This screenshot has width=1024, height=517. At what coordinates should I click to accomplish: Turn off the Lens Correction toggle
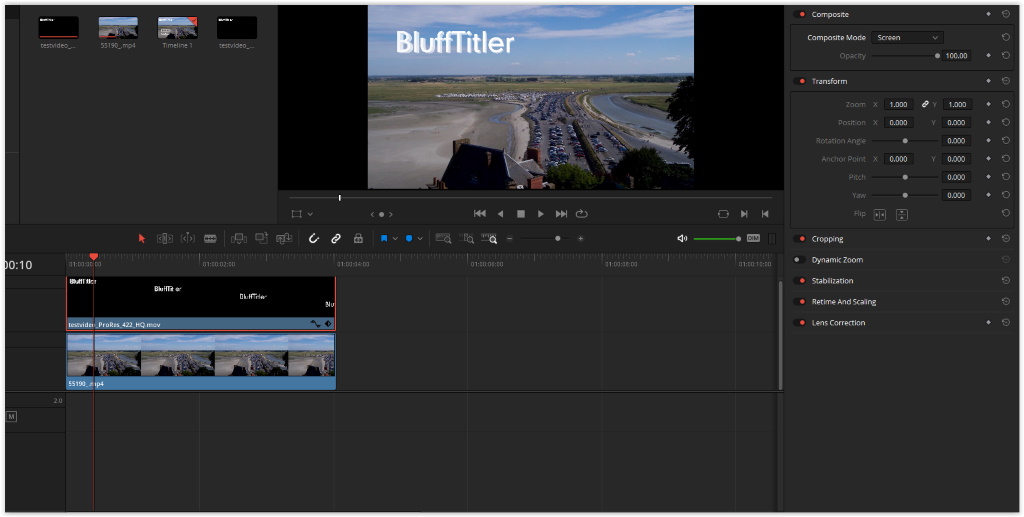[x=799, y=323]
